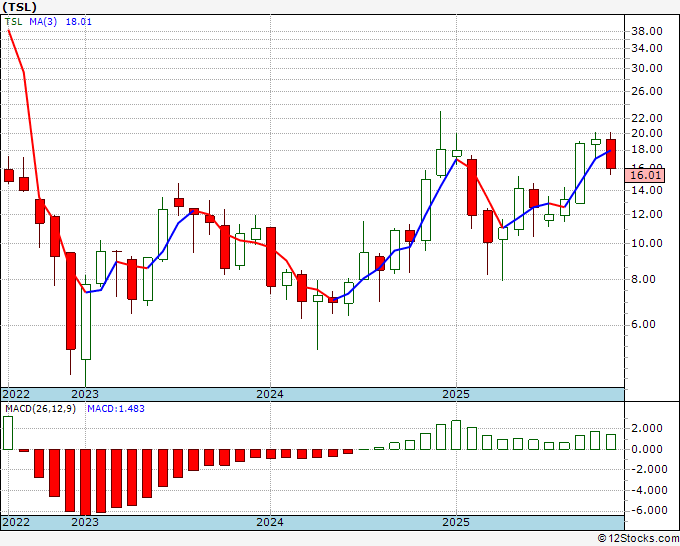Click the 2.000 MACD axis label

[647, 428]
